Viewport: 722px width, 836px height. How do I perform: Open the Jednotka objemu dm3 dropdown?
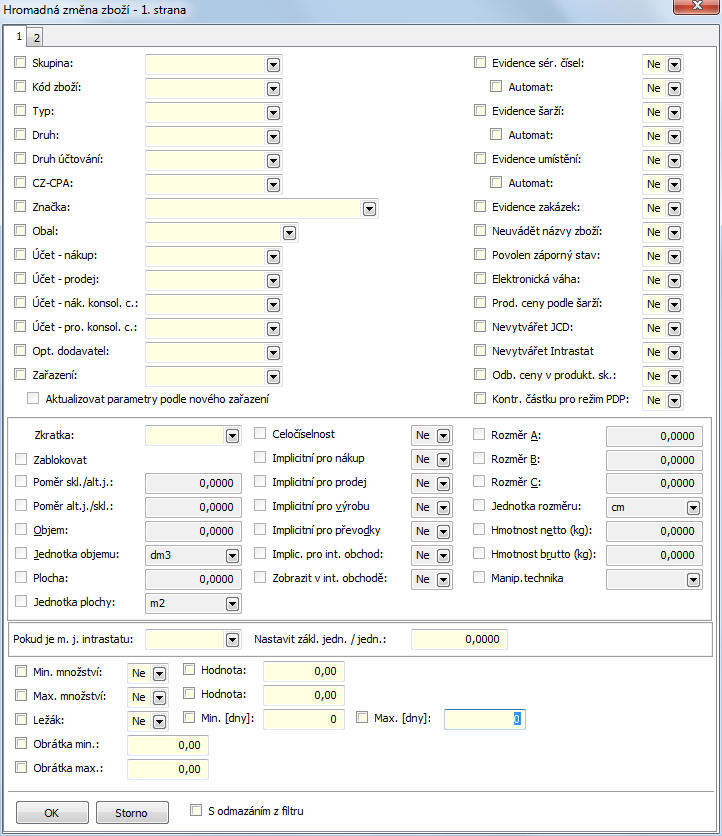[x=232, y=556]
